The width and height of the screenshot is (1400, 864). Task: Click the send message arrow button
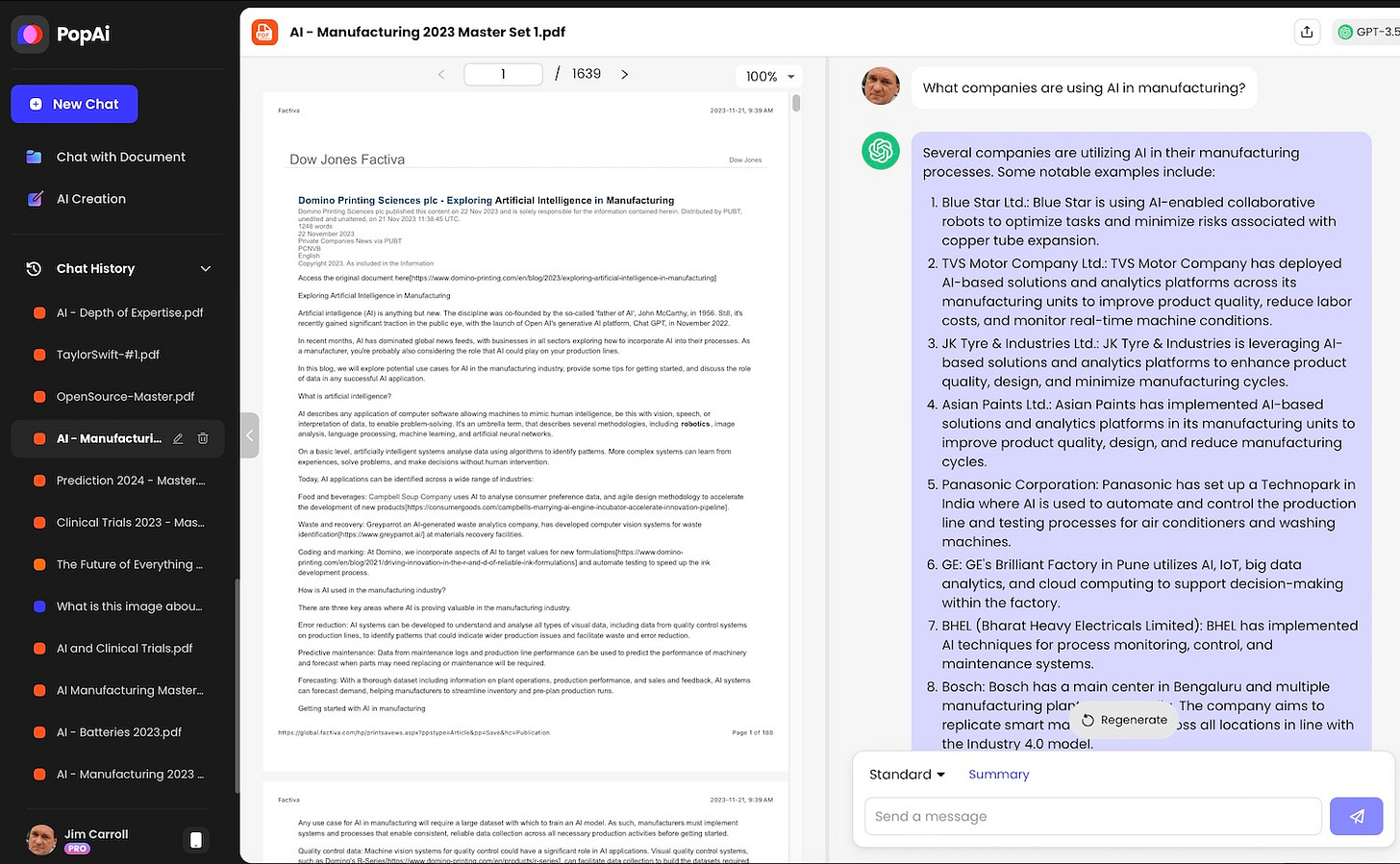point(1356,816)
